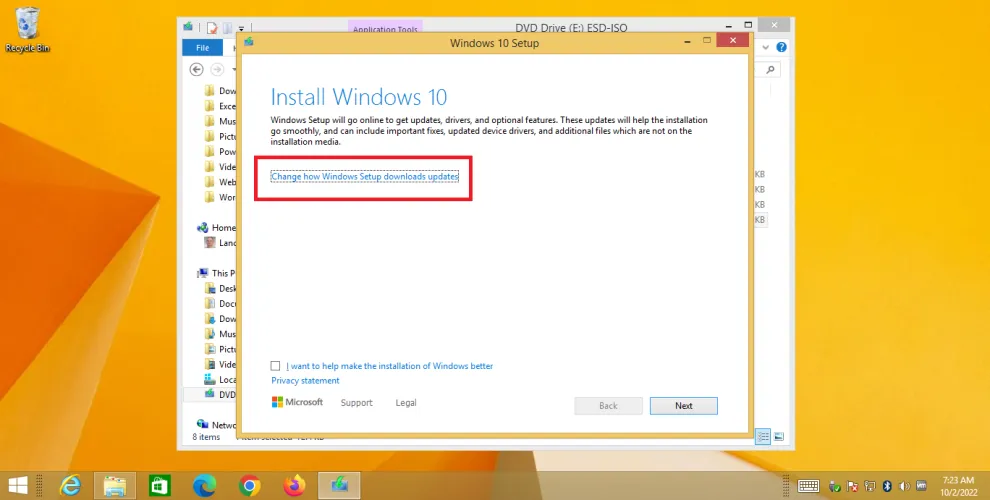Launch Google Chrome from taskbar
990x500 pixels.
click(x=250, y=486)
